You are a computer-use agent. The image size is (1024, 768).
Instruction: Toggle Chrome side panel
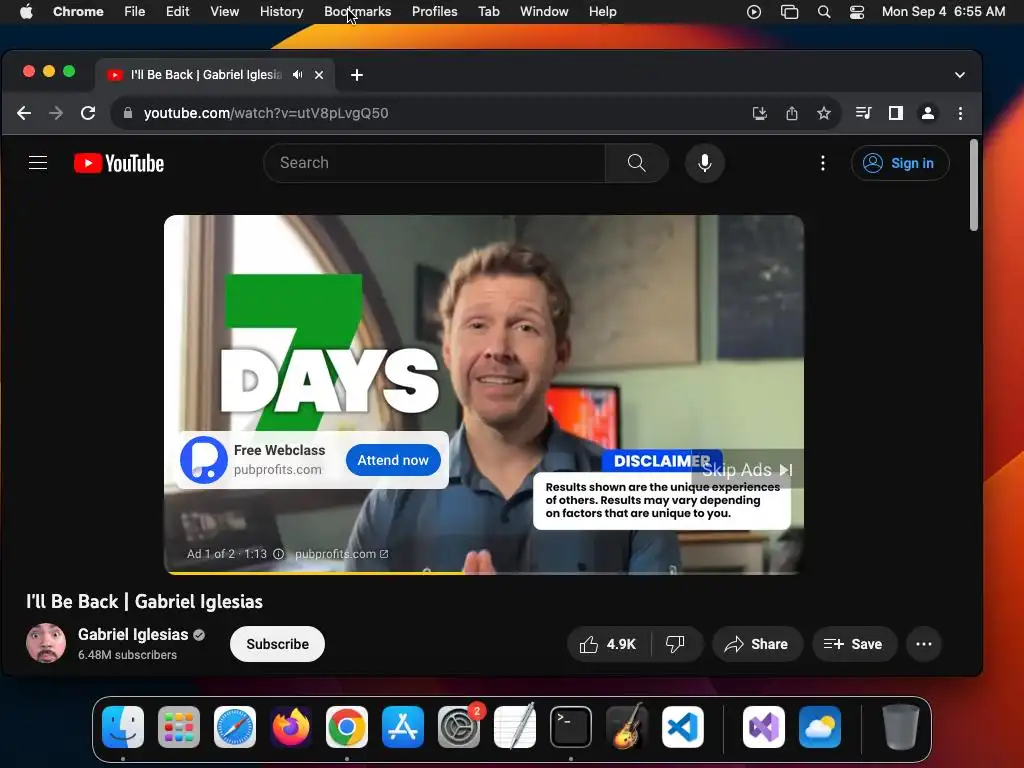[x=895, y=113]
